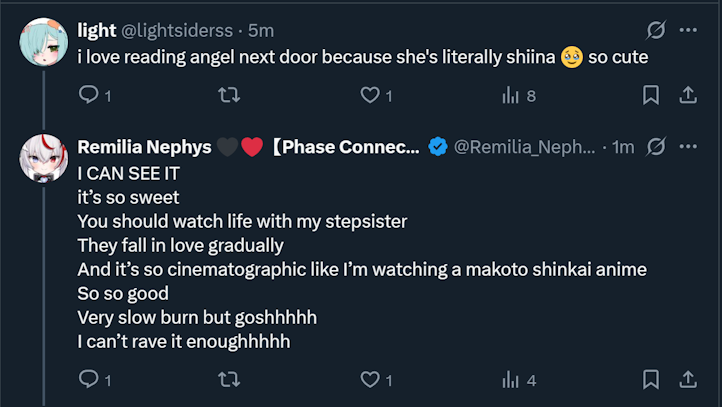The height and width of the screenshot is (407, 722).
Task: Click the Remilia Nephys display name
Action: tap(144, 147)
